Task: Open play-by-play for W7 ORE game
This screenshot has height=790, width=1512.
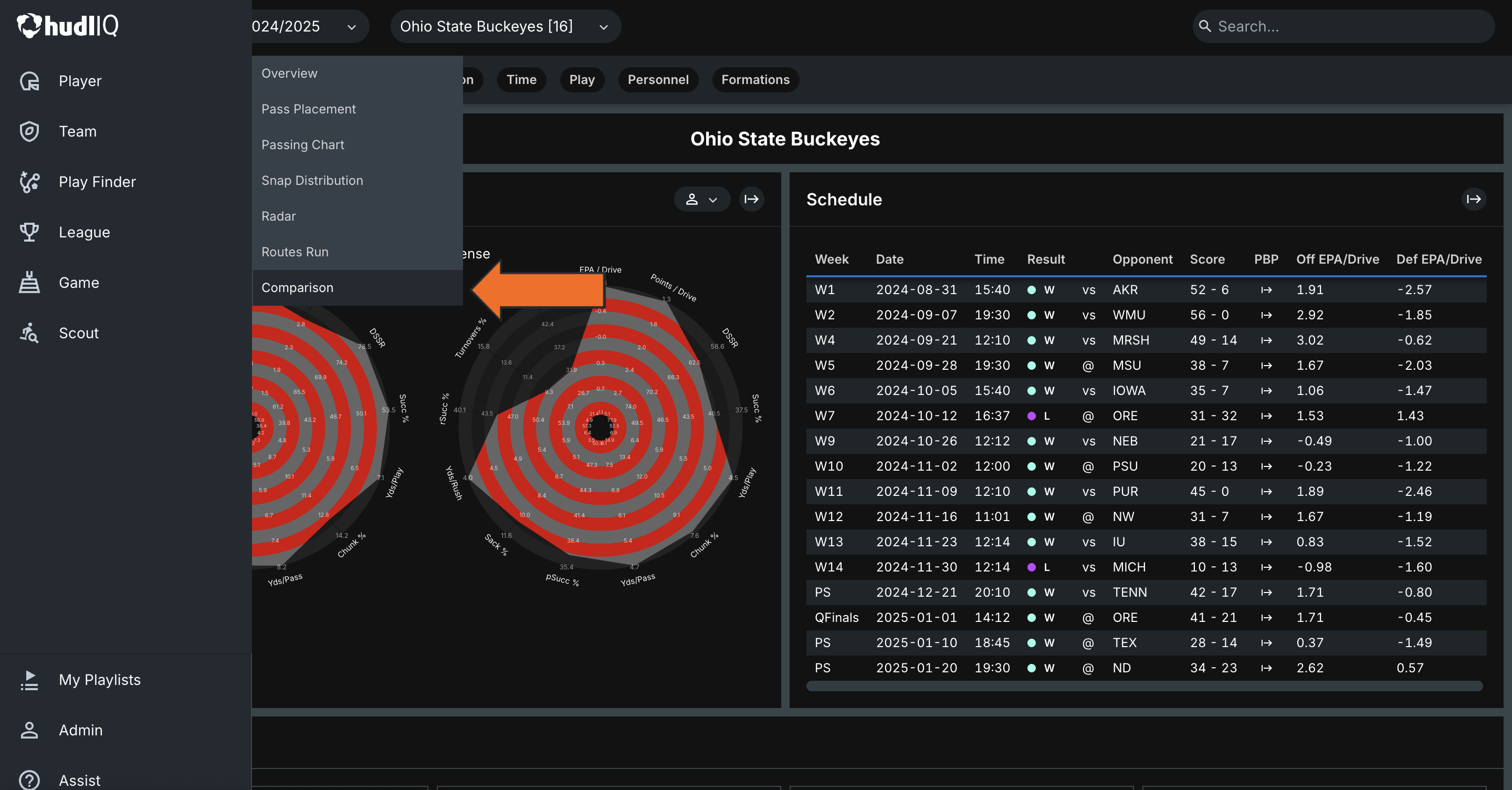Action: pos(1266,416)
